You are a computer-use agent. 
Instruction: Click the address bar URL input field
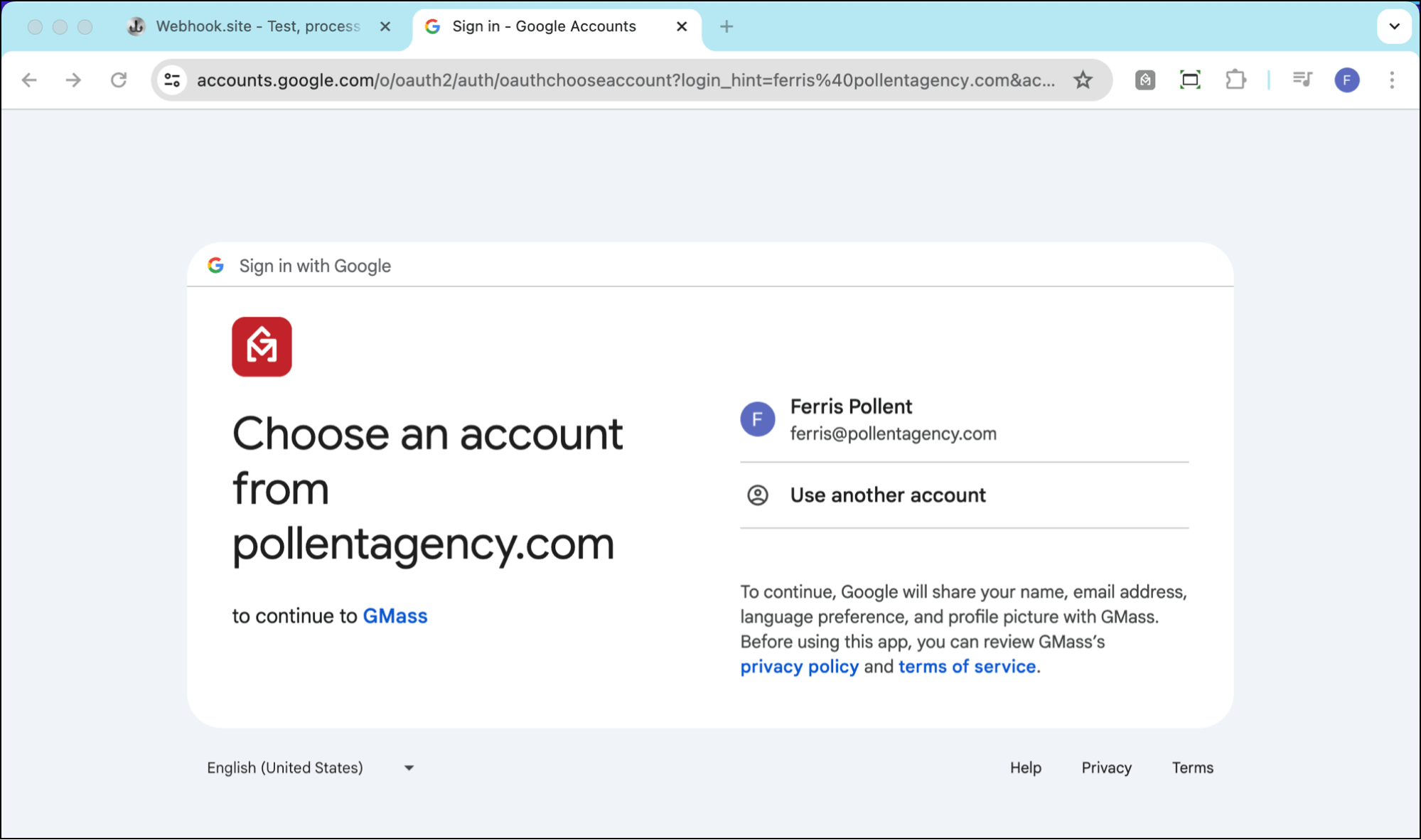point(627,80)
